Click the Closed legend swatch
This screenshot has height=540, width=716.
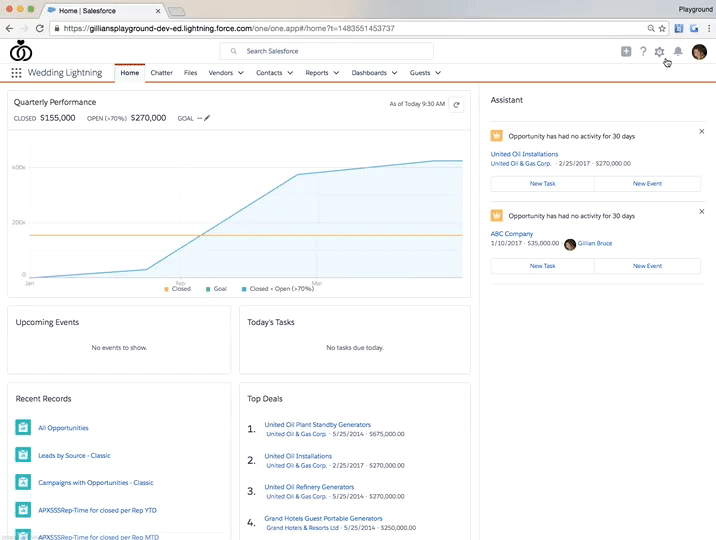coord(167,289)
